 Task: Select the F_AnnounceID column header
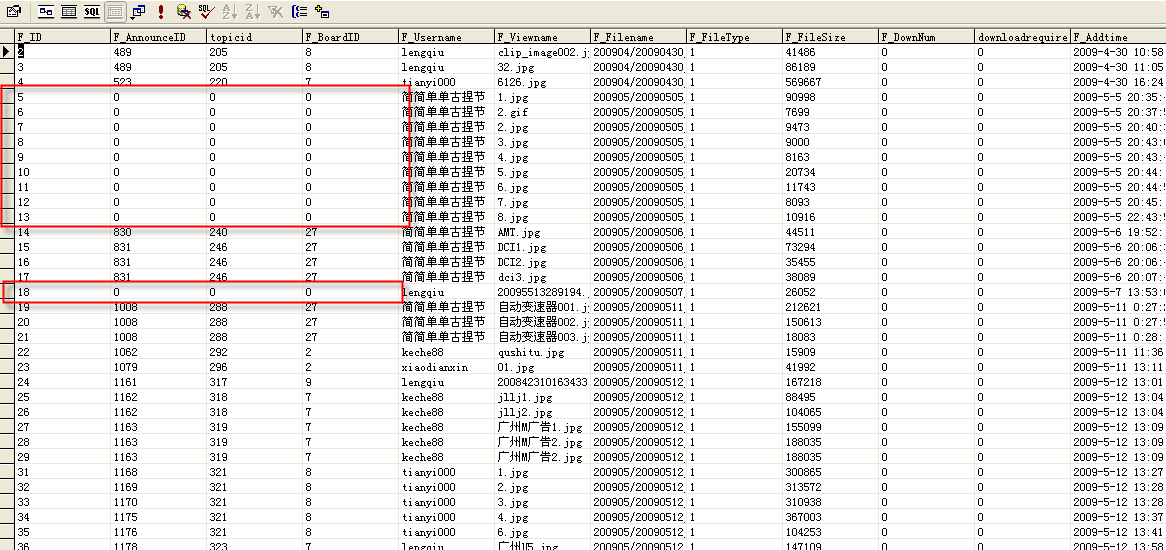(x=158, y=37)
